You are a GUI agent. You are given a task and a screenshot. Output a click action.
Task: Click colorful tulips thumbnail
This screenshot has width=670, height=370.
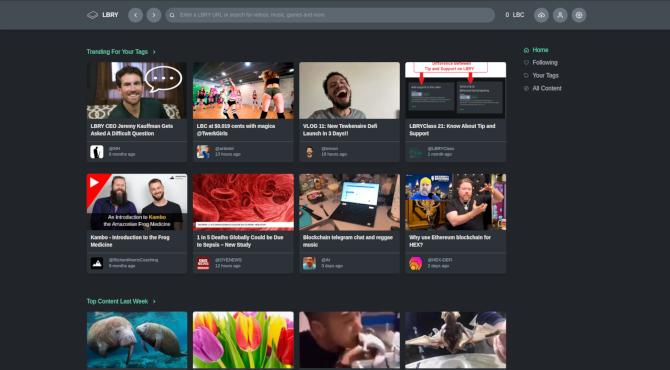[243, 340]
